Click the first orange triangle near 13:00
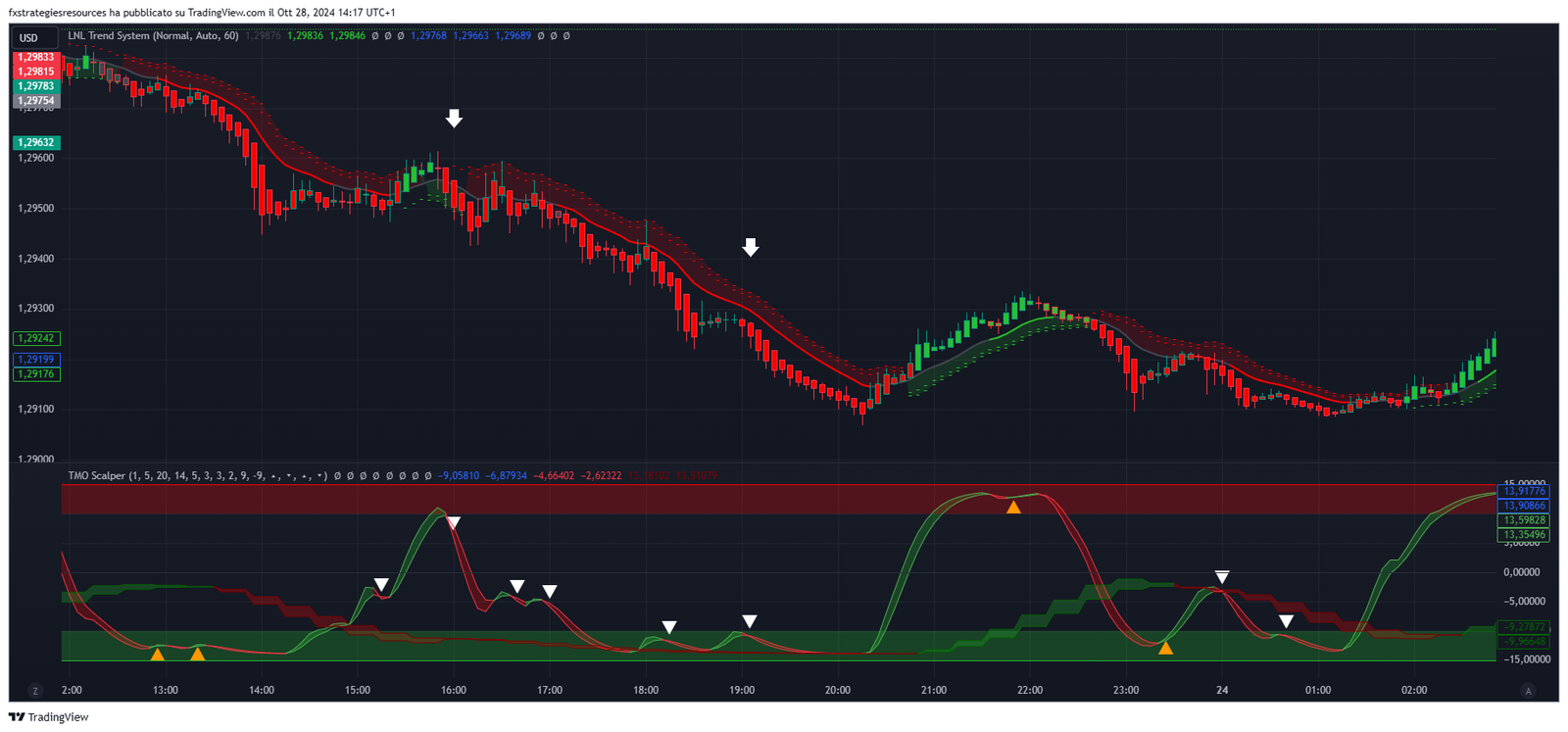 tap(157, 654)
